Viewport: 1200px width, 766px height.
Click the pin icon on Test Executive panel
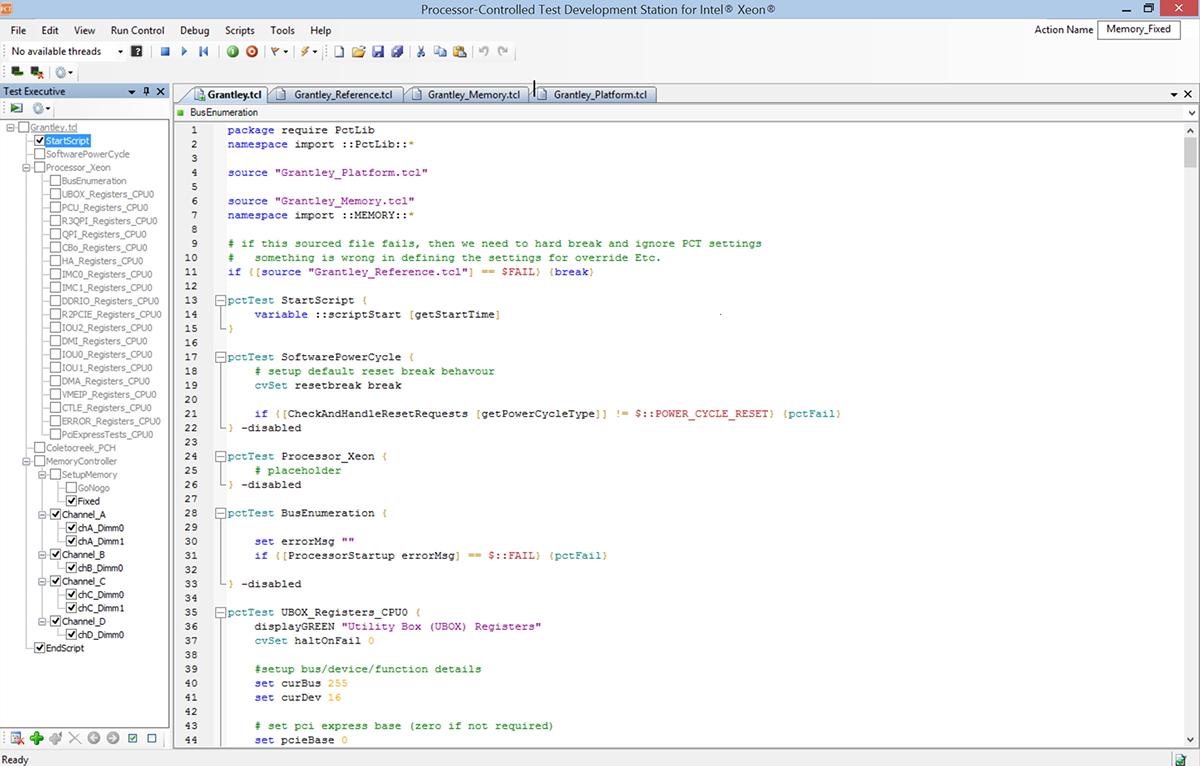coord(147,92)
